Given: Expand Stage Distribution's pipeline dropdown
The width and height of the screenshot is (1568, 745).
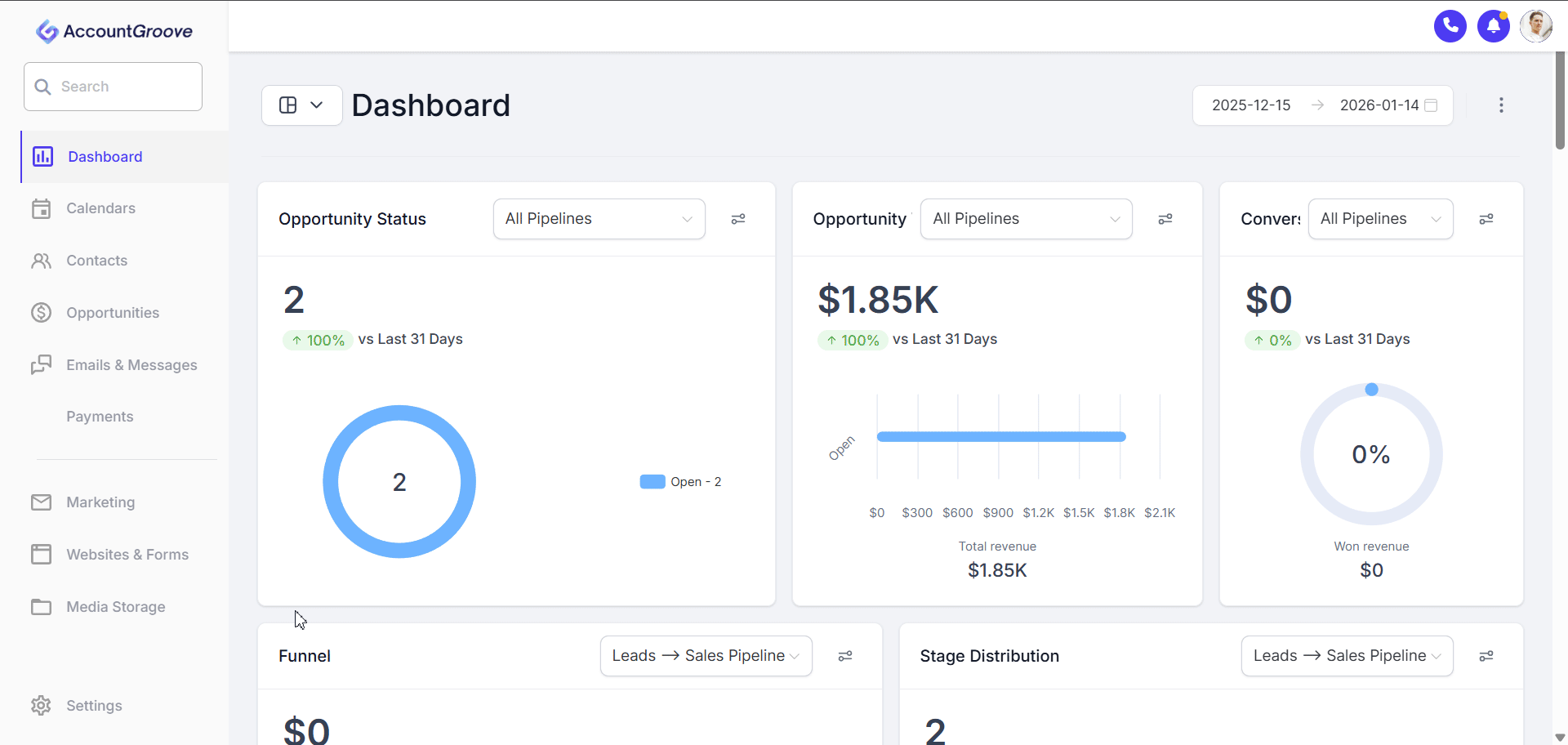Looking at the screenshot, I should 1347,656.
